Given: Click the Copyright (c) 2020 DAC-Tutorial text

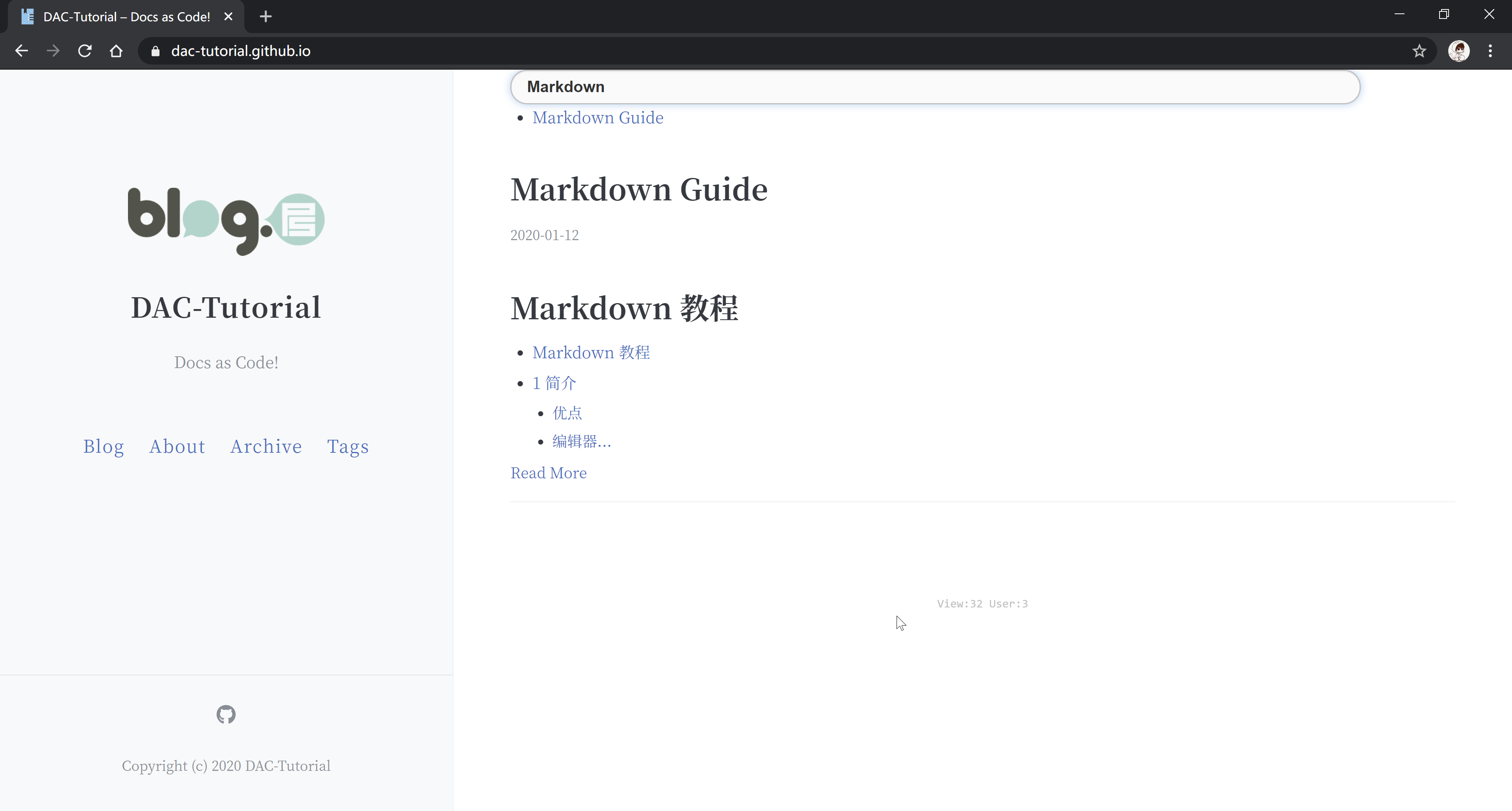Looking at the screenshot, I should pyautogui.click(x=226, y=765).
